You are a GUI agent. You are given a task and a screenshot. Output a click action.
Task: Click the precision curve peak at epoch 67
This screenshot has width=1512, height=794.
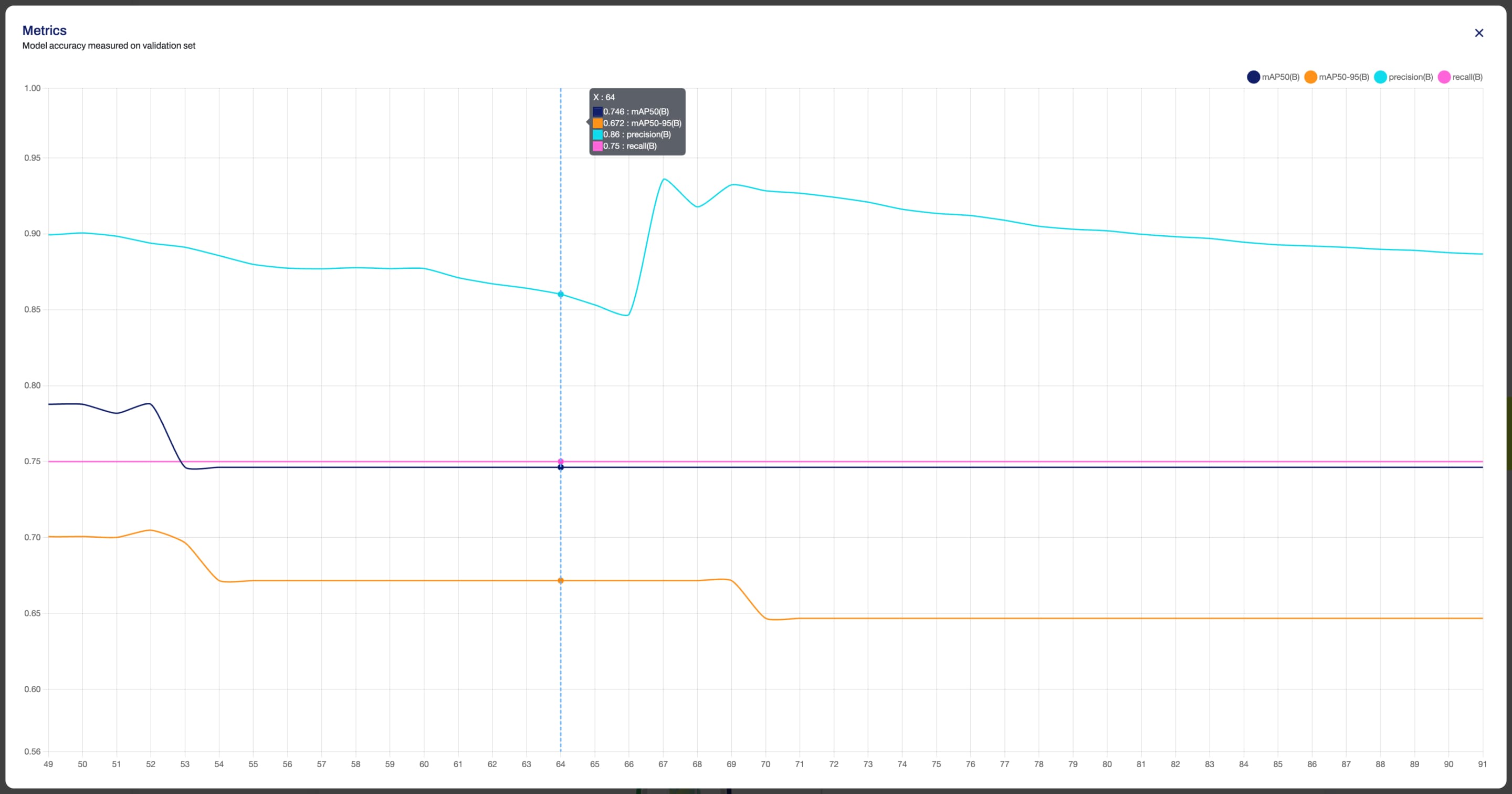[663, 179]
